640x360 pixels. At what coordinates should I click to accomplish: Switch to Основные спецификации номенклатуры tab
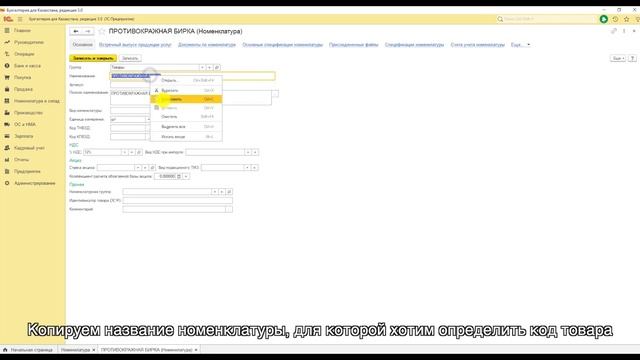tap(282, 45)
